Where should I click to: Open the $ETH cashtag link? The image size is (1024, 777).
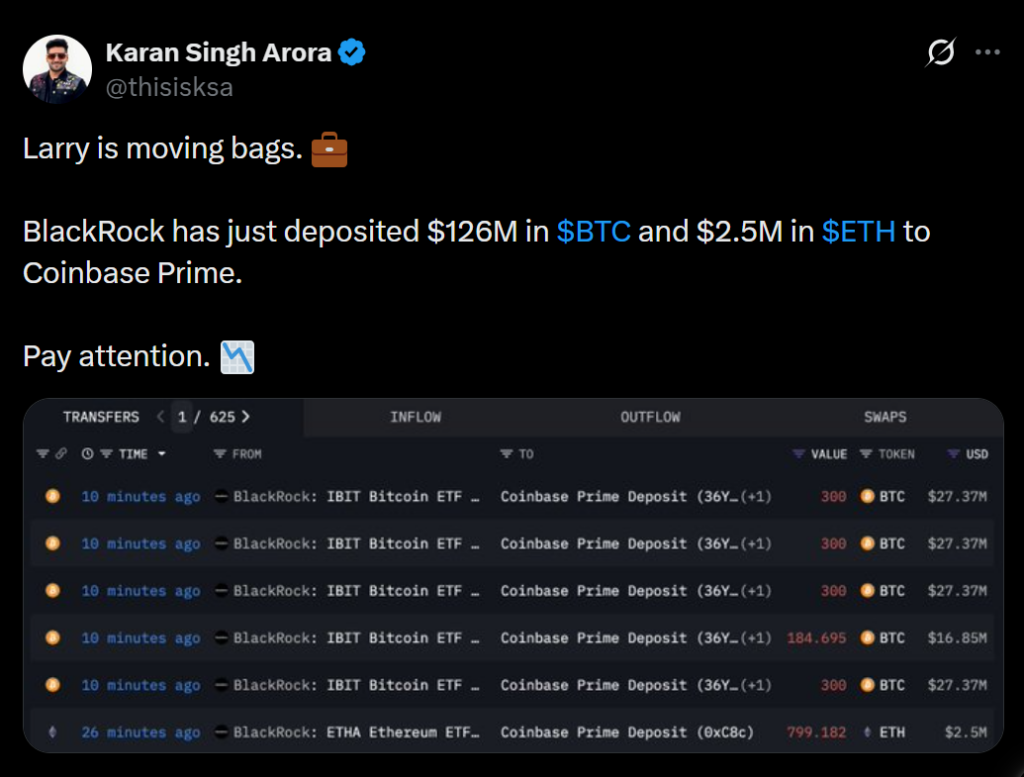pyautogui.click(x=858, y=232)
